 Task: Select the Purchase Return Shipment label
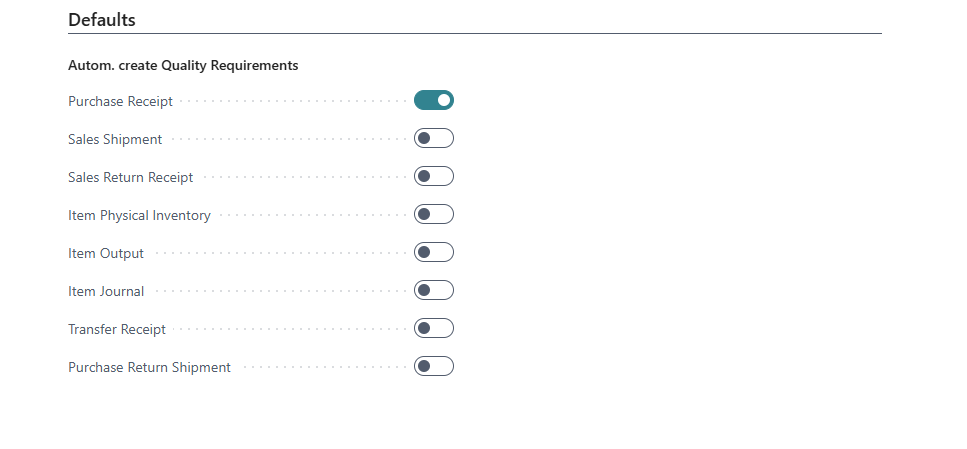point(149,368)
